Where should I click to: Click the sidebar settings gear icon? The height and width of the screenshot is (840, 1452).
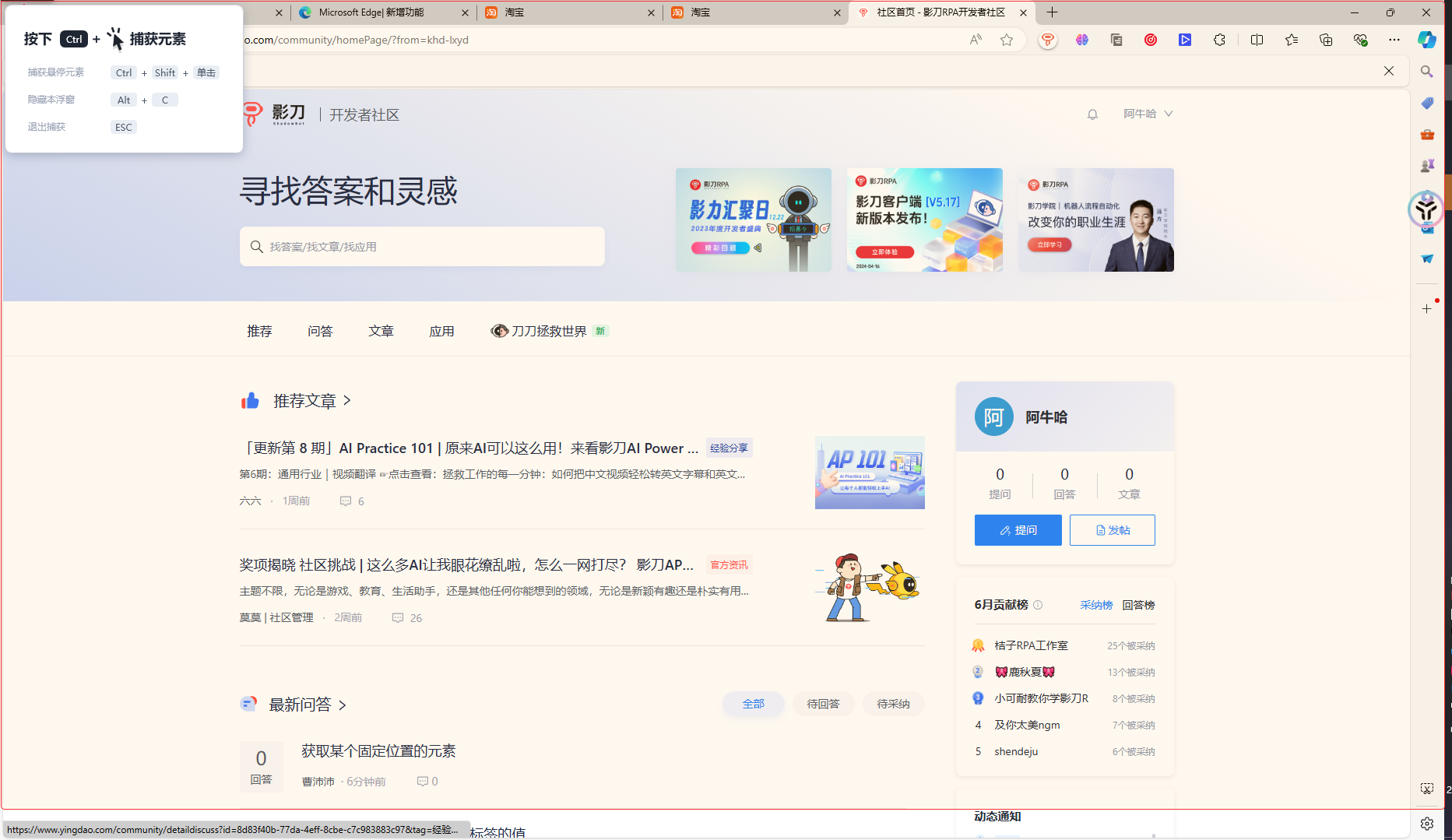point(1426,823)
